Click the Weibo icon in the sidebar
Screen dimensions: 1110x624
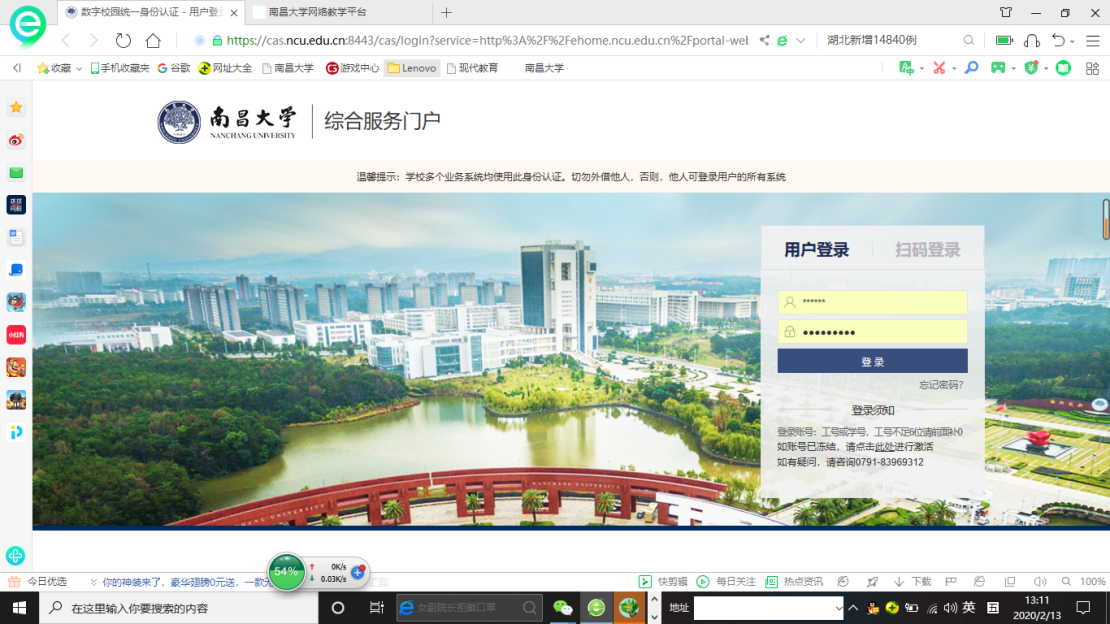coord(16,140)
